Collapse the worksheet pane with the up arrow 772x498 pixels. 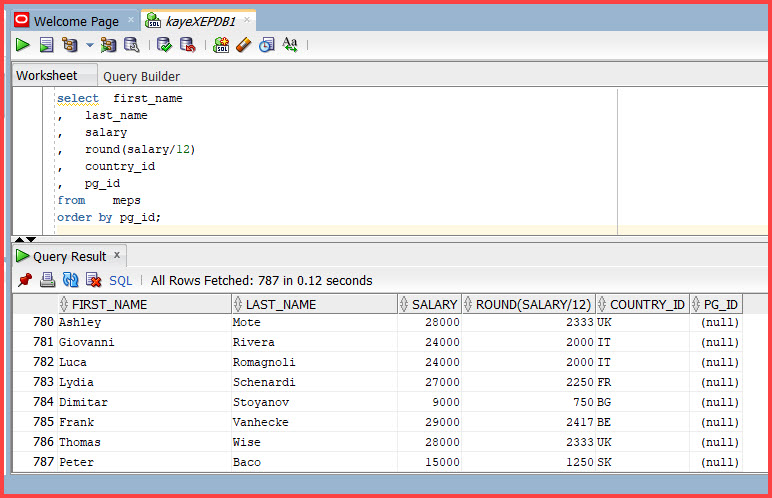[19, 239]
